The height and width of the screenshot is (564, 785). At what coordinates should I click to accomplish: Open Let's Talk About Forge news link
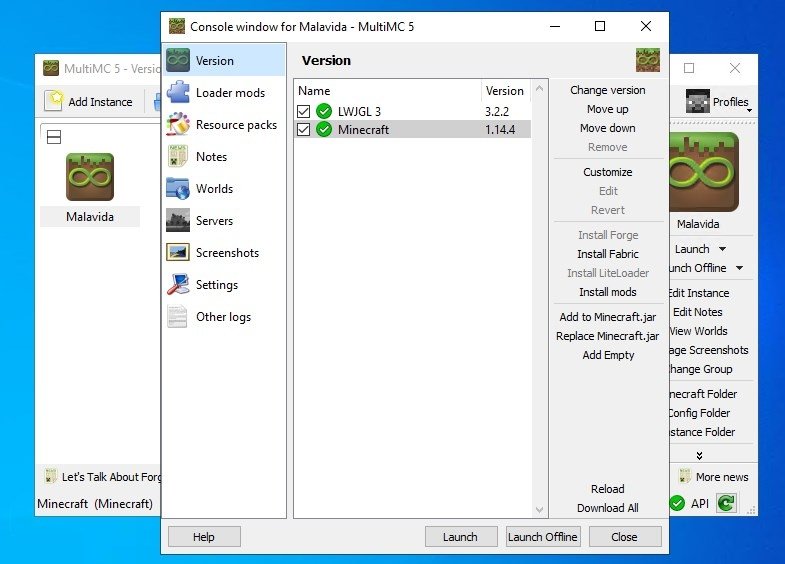pos(103,477)
